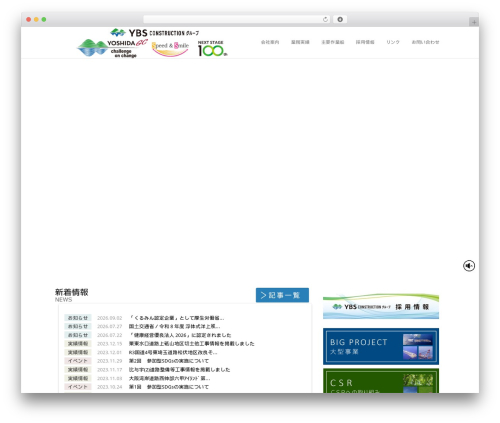This screenshot has height=423, width=500.
Task: Open the 主要作業船 menu item
Action: click(333, 42)
